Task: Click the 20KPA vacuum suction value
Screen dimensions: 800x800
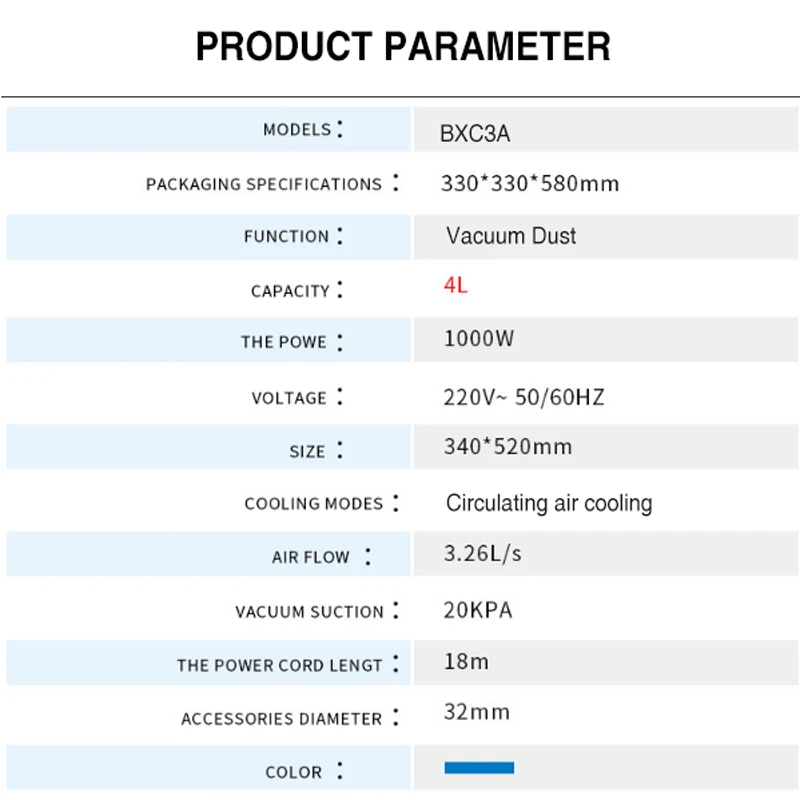Action: (478, 610)
